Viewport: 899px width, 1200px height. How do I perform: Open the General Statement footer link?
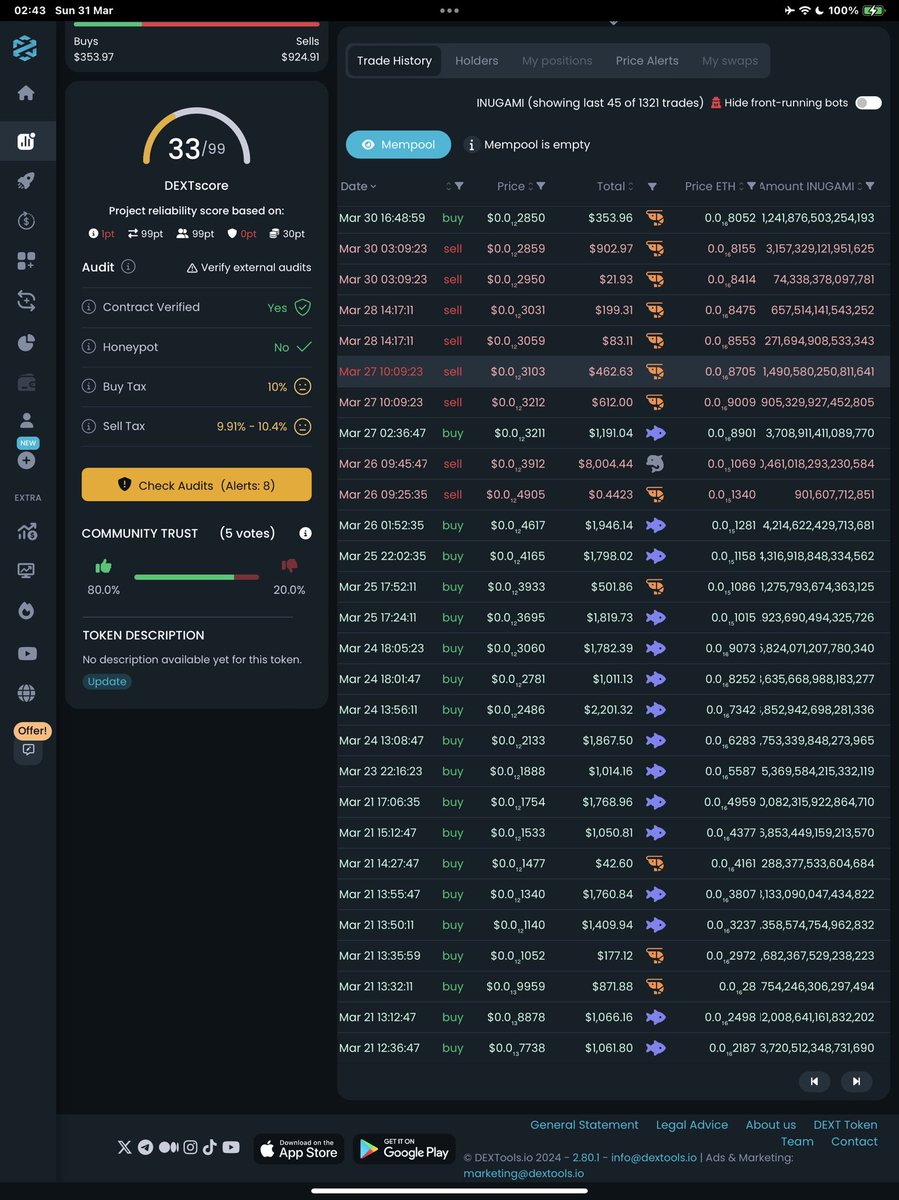click(584, 1124)
